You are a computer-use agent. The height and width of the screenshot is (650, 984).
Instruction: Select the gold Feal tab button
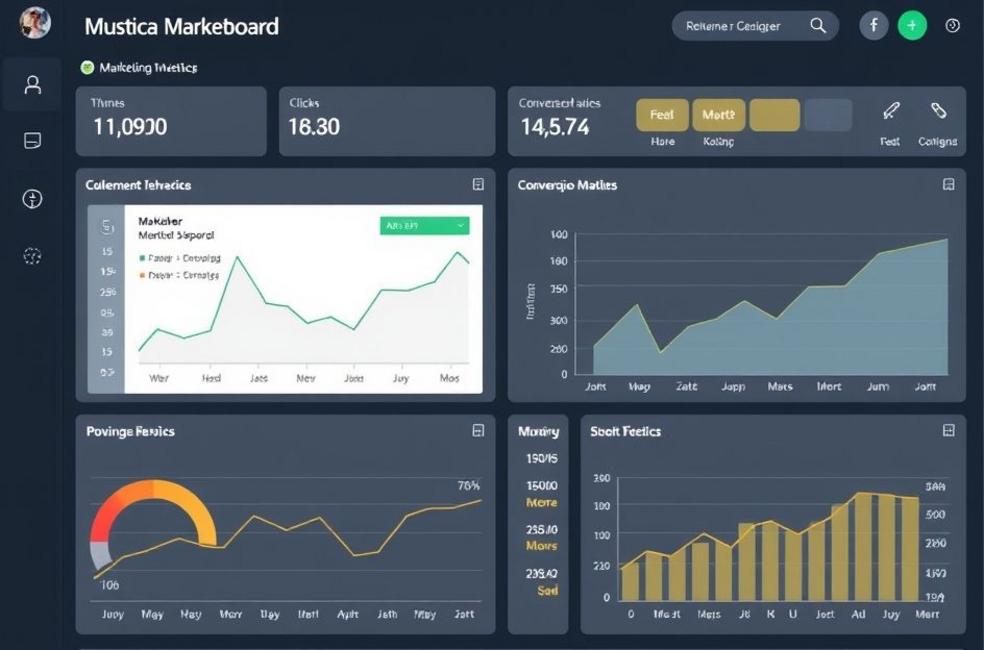[662, 115]
